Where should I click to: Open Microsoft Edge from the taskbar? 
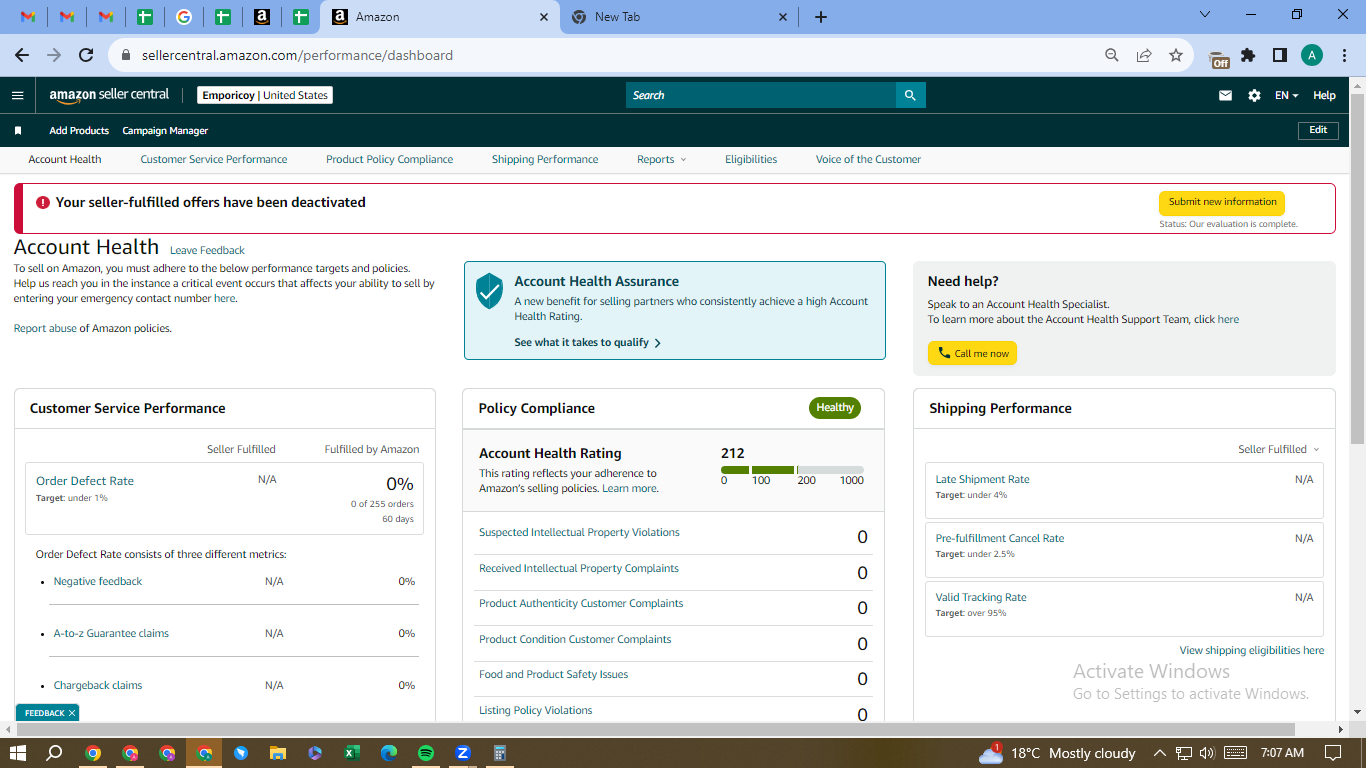click(x=389, y=753)
